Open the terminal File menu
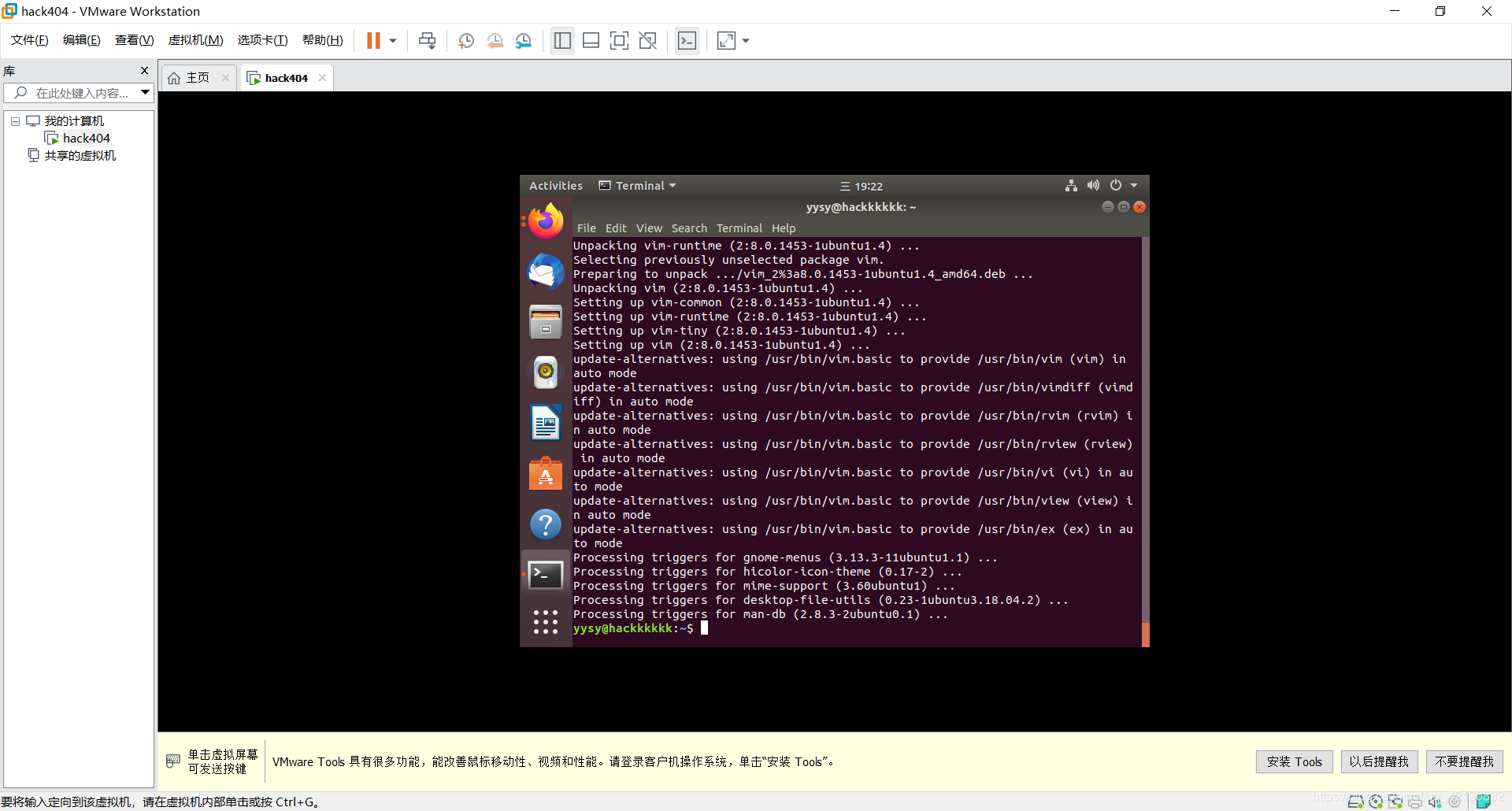The image size is (1512, 811). click(x=587, y=228)
